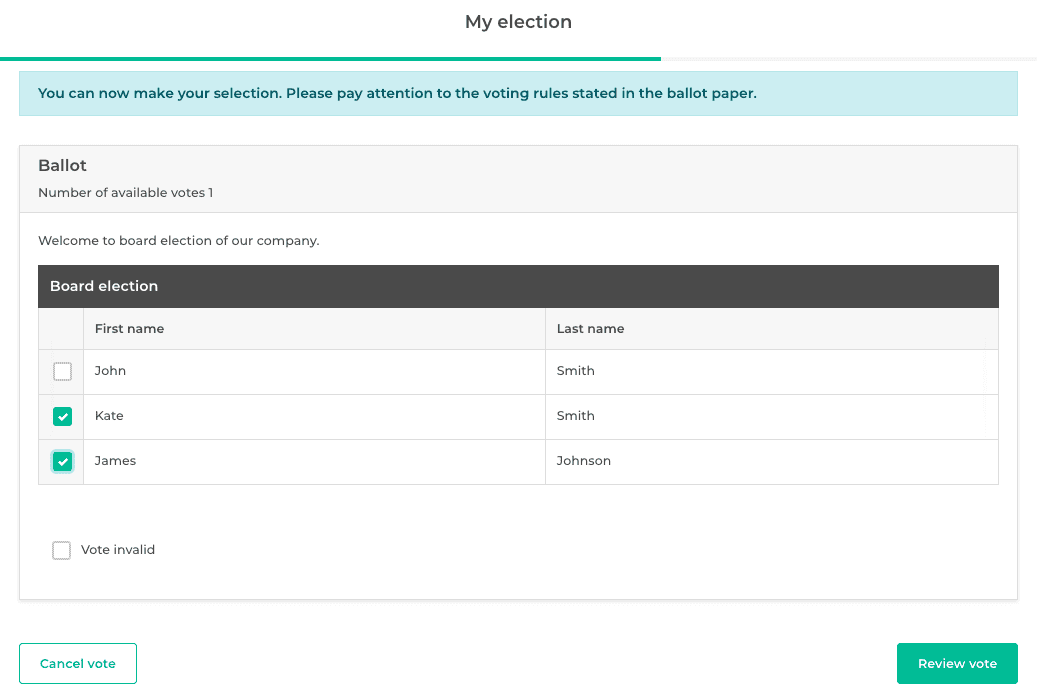
Task: Select the John first name cell
Action: coord(110,371)
